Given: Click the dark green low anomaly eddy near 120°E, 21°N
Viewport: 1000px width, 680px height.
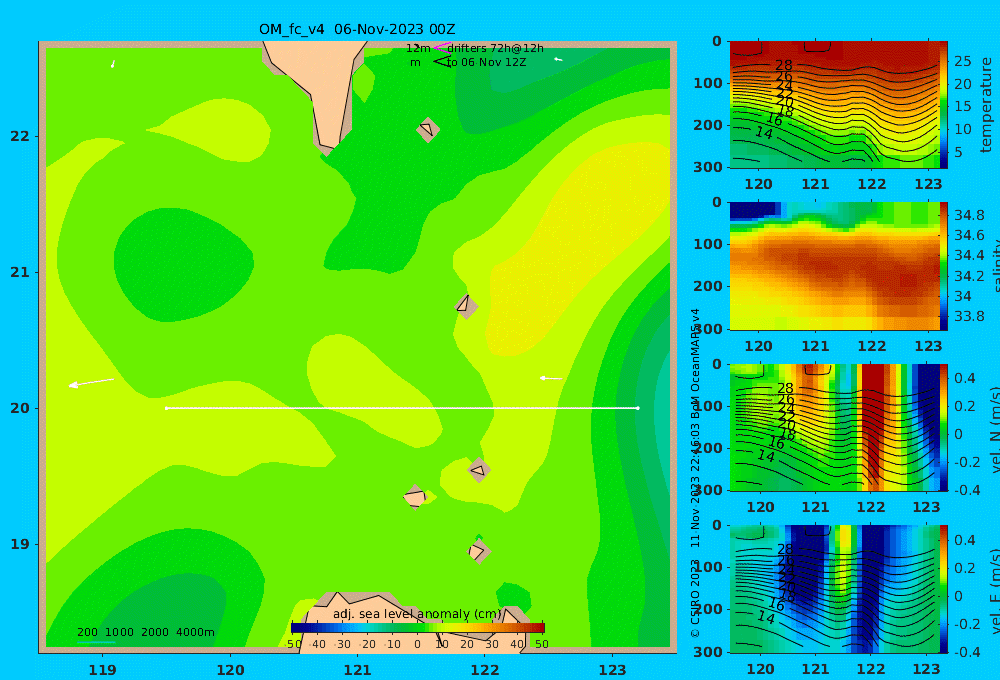Looking at the screenshot, I should [x=184, y=263].
